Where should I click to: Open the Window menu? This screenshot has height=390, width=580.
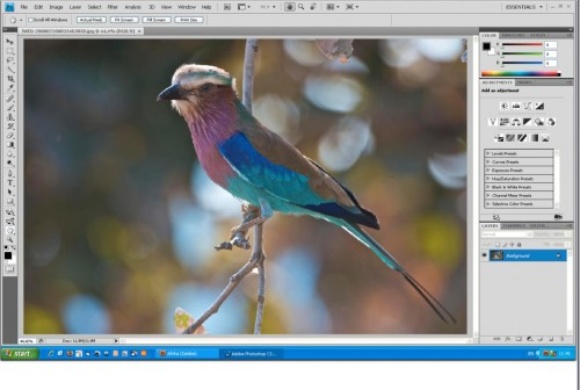[x=186, y=7]
